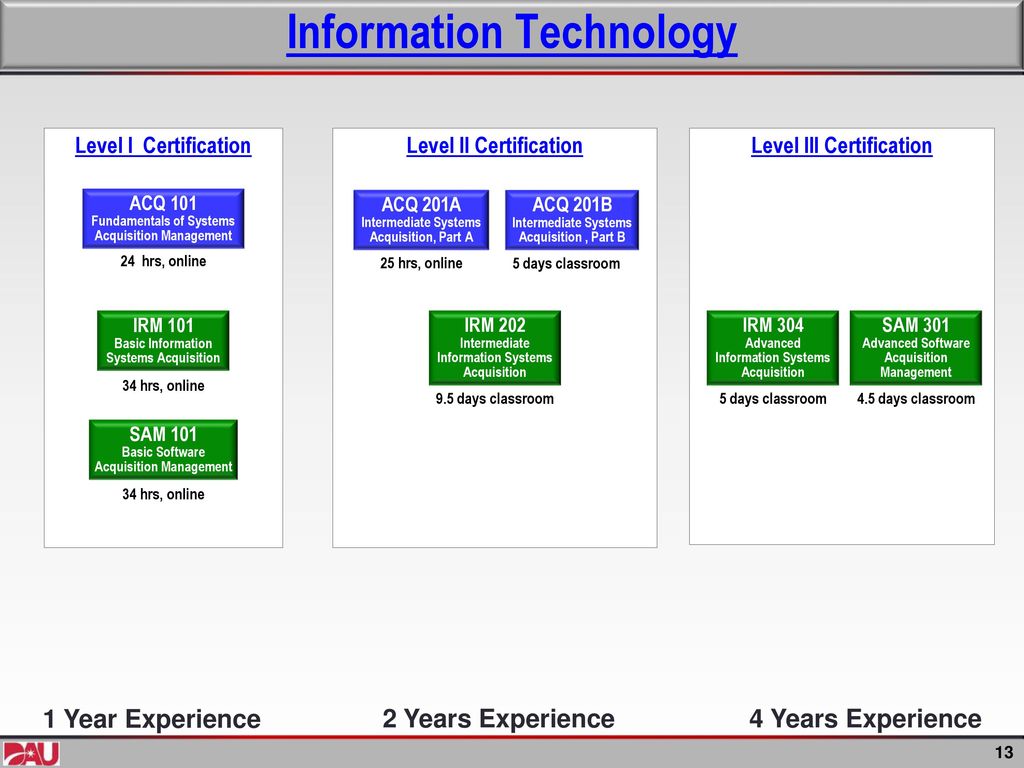This screenshot has height=768, width=1024.
Task: Click the '4.5 days classroom' text
Action: [x=916, y=399]
